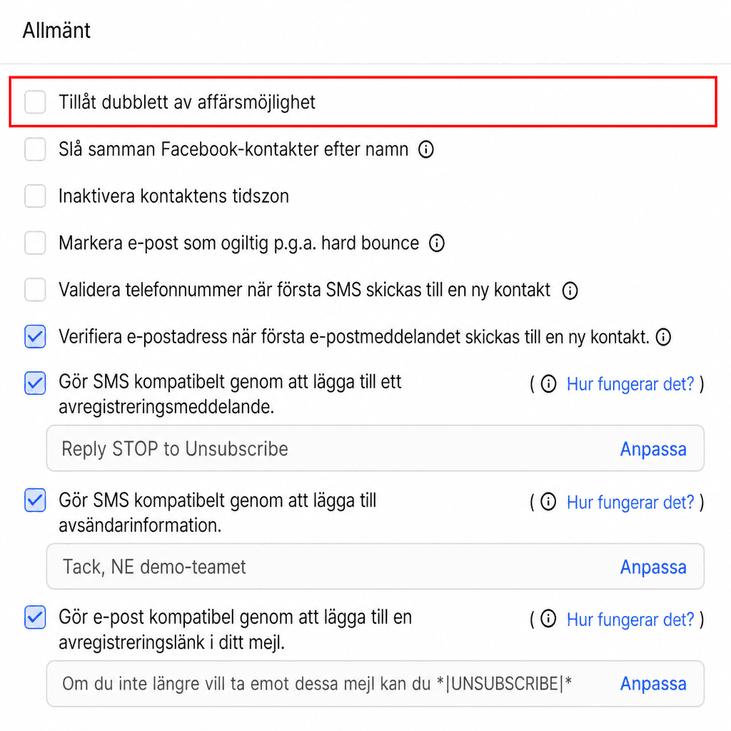Show info tooltip for hard bounce option
This screenshot has height=731, width=731.
tap(436, 243)
